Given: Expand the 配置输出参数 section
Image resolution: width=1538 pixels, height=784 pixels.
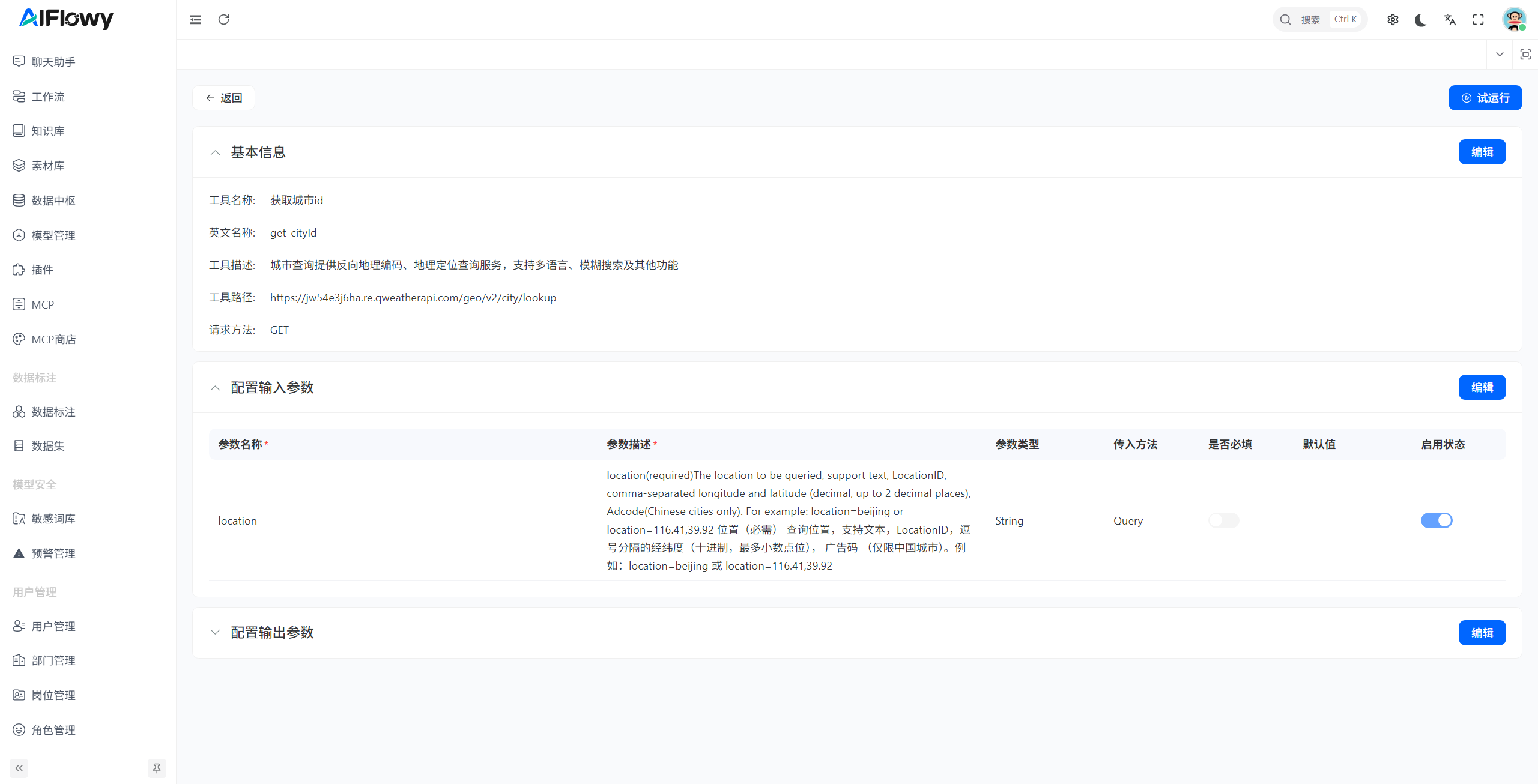Looking at the screenshot, I should (215, 632).
